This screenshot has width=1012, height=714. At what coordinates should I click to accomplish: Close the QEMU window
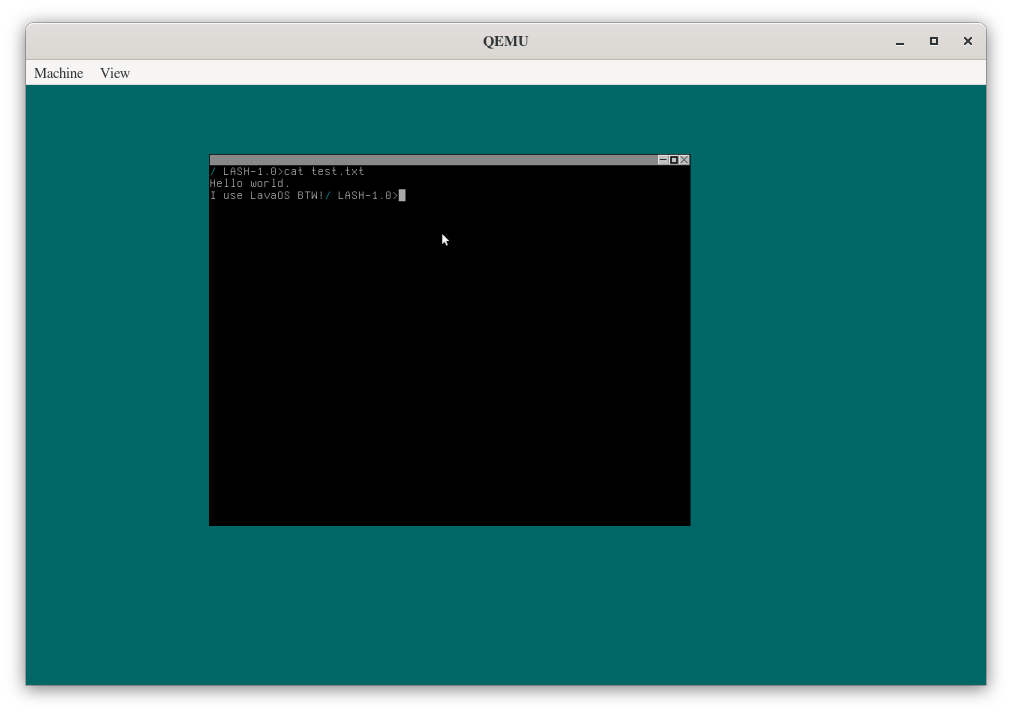967,41
